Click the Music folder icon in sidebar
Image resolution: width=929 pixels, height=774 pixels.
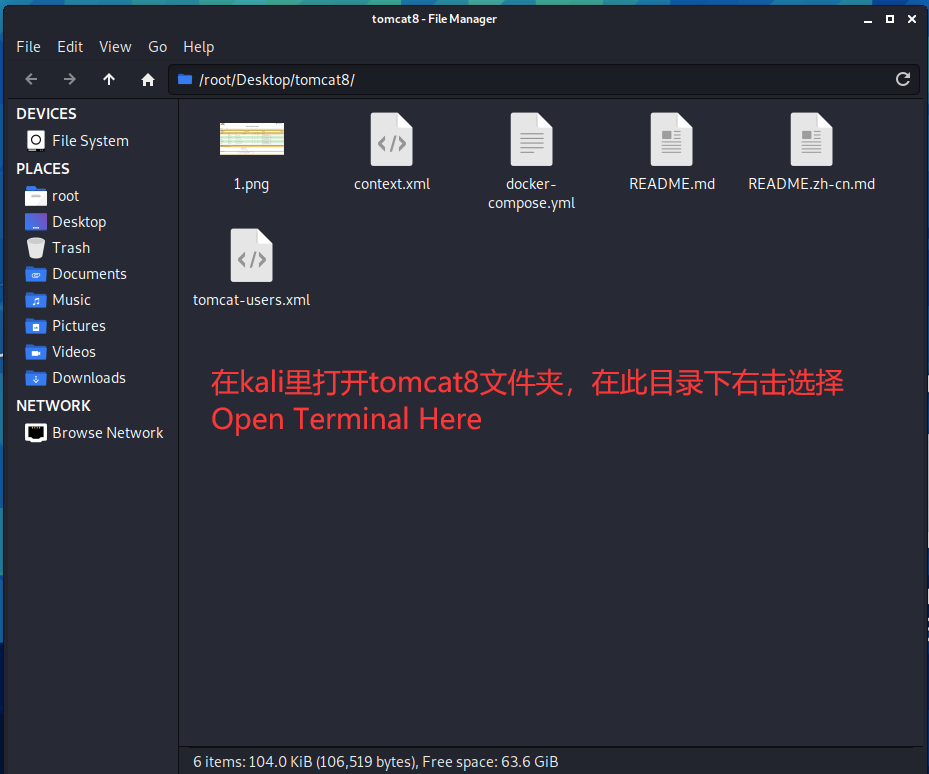(x=36, y=300)
